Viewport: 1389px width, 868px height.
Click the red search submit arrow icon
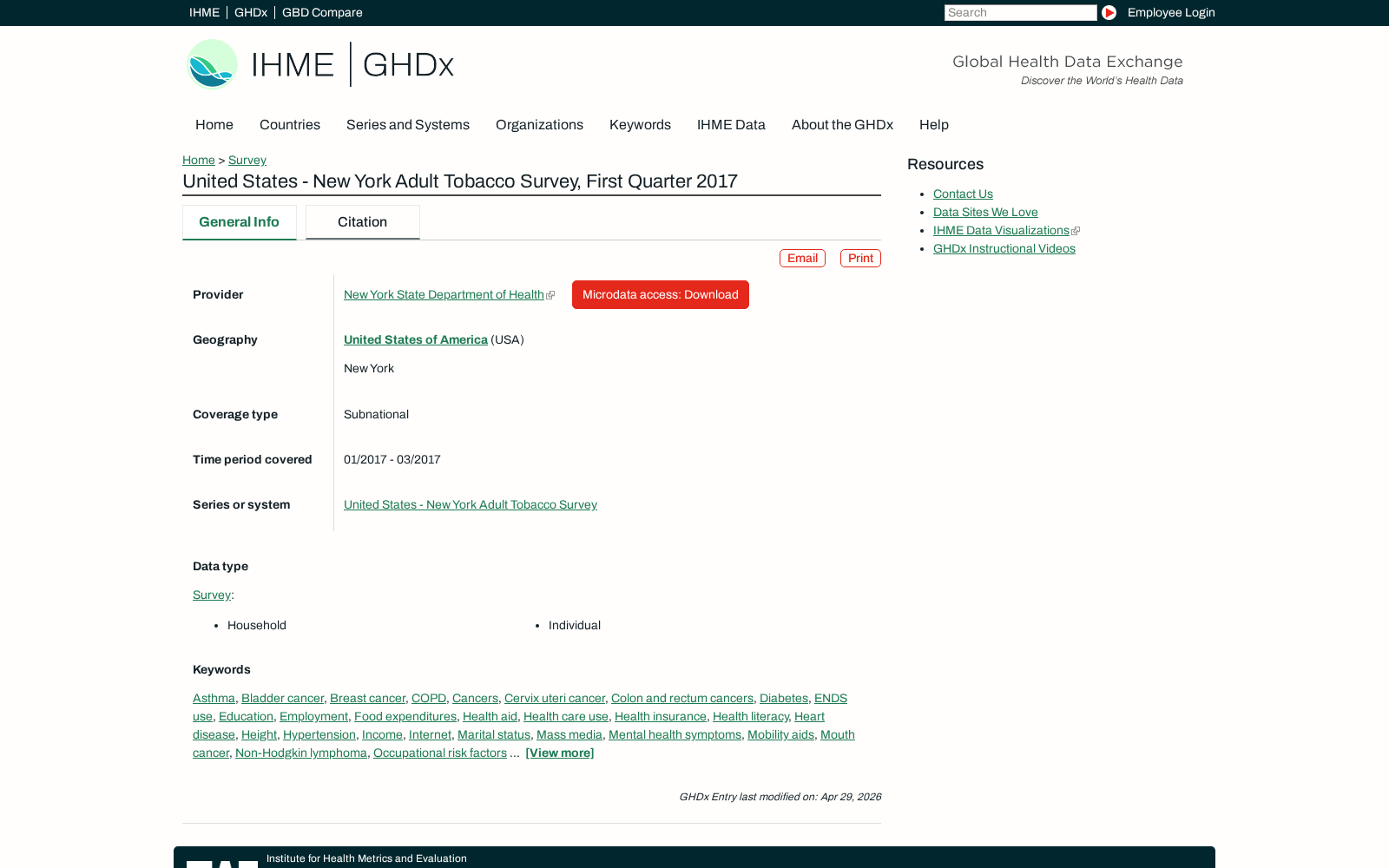1109,12
